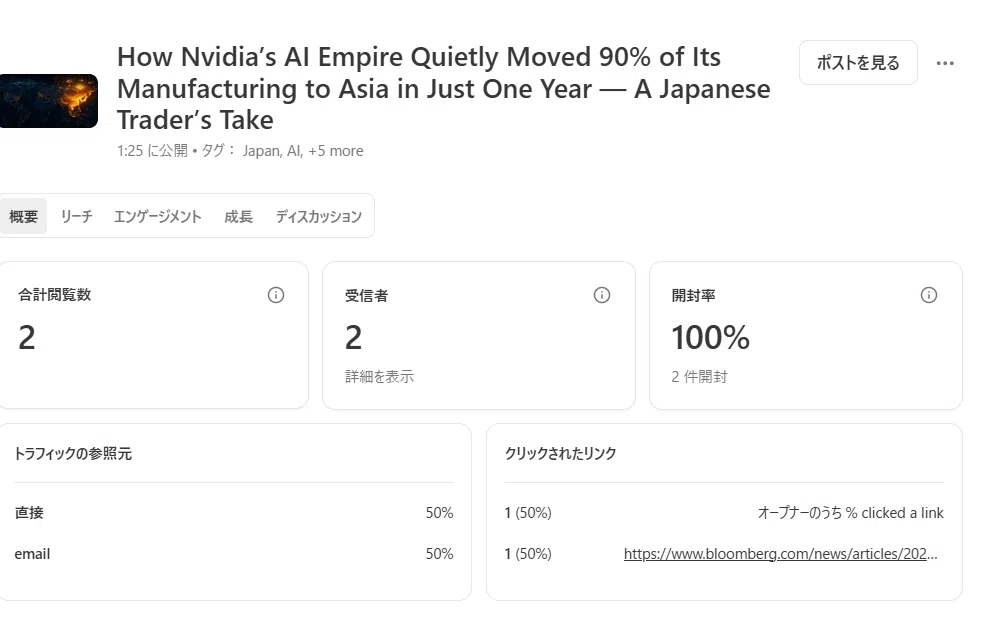Click the ポストを見る button

858,63
